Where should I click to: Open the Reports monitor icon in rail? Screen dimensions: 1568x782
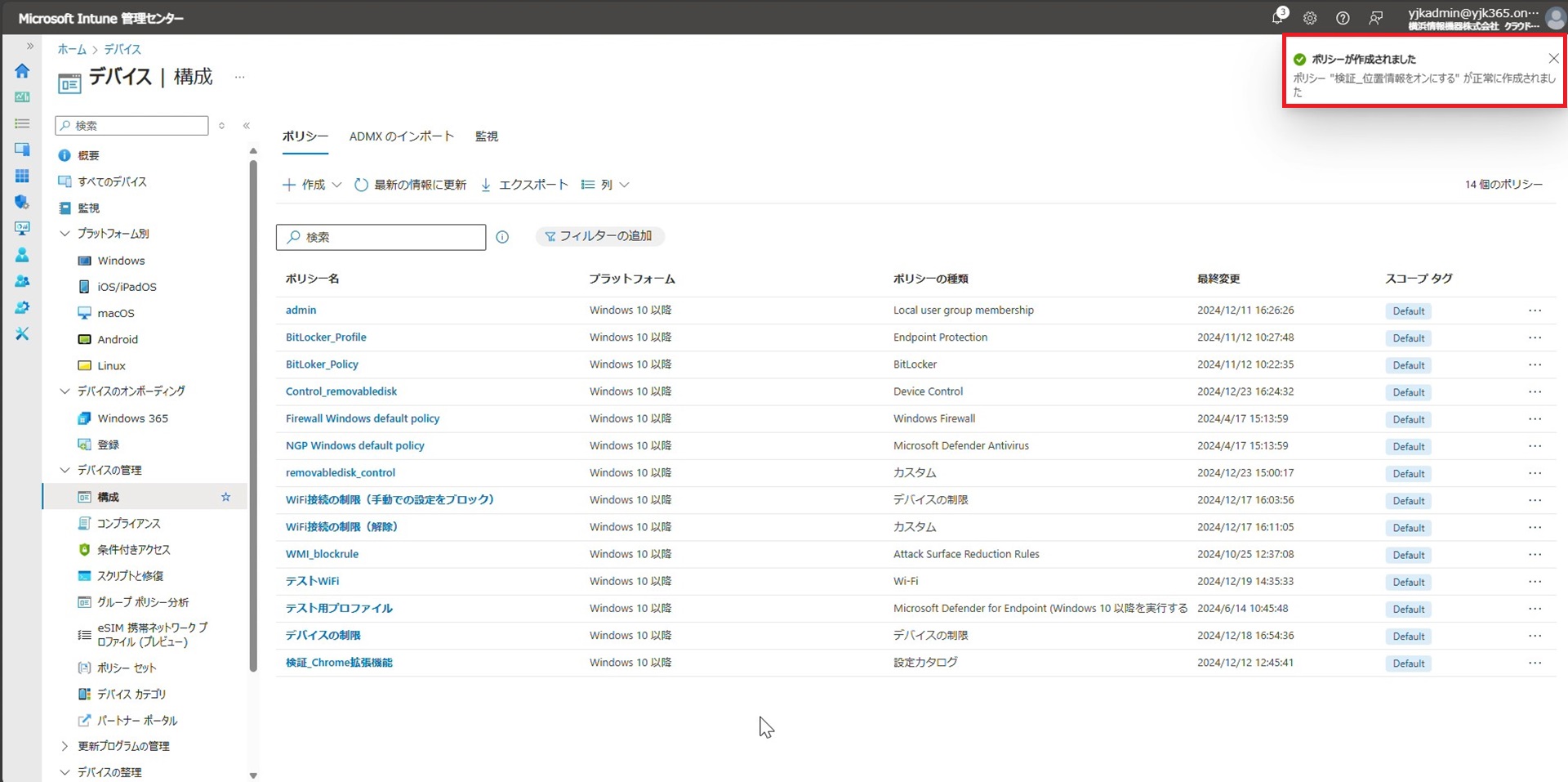(x=22, y=229)
